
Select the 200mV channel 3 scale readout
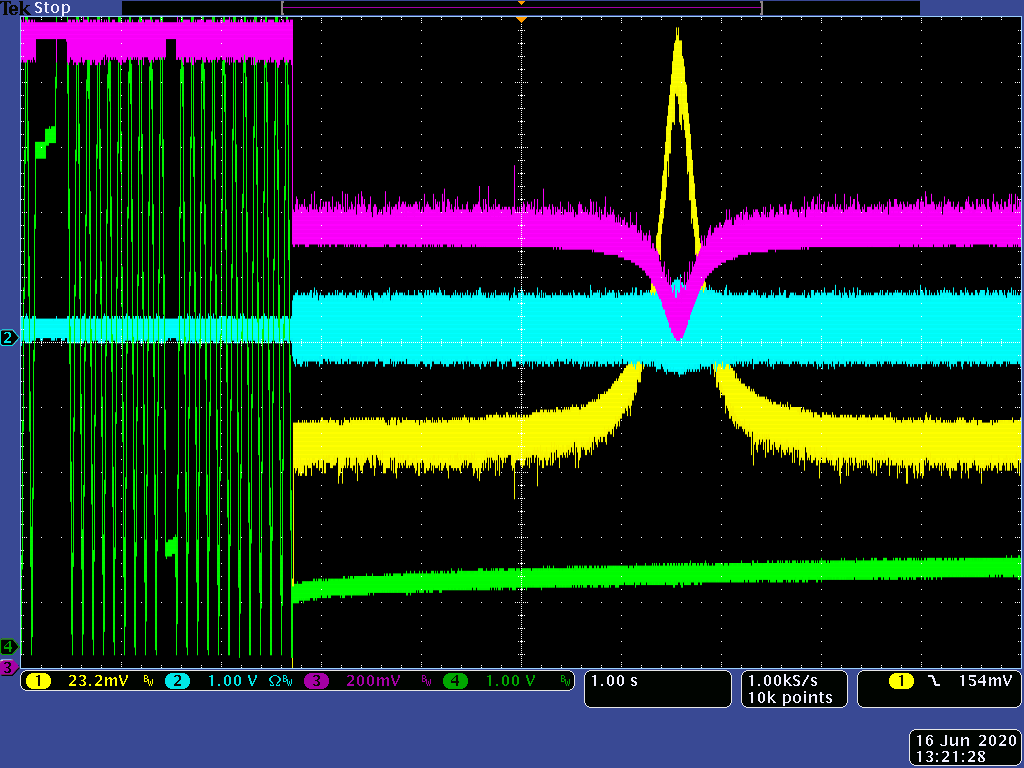[x=375, y=681]
